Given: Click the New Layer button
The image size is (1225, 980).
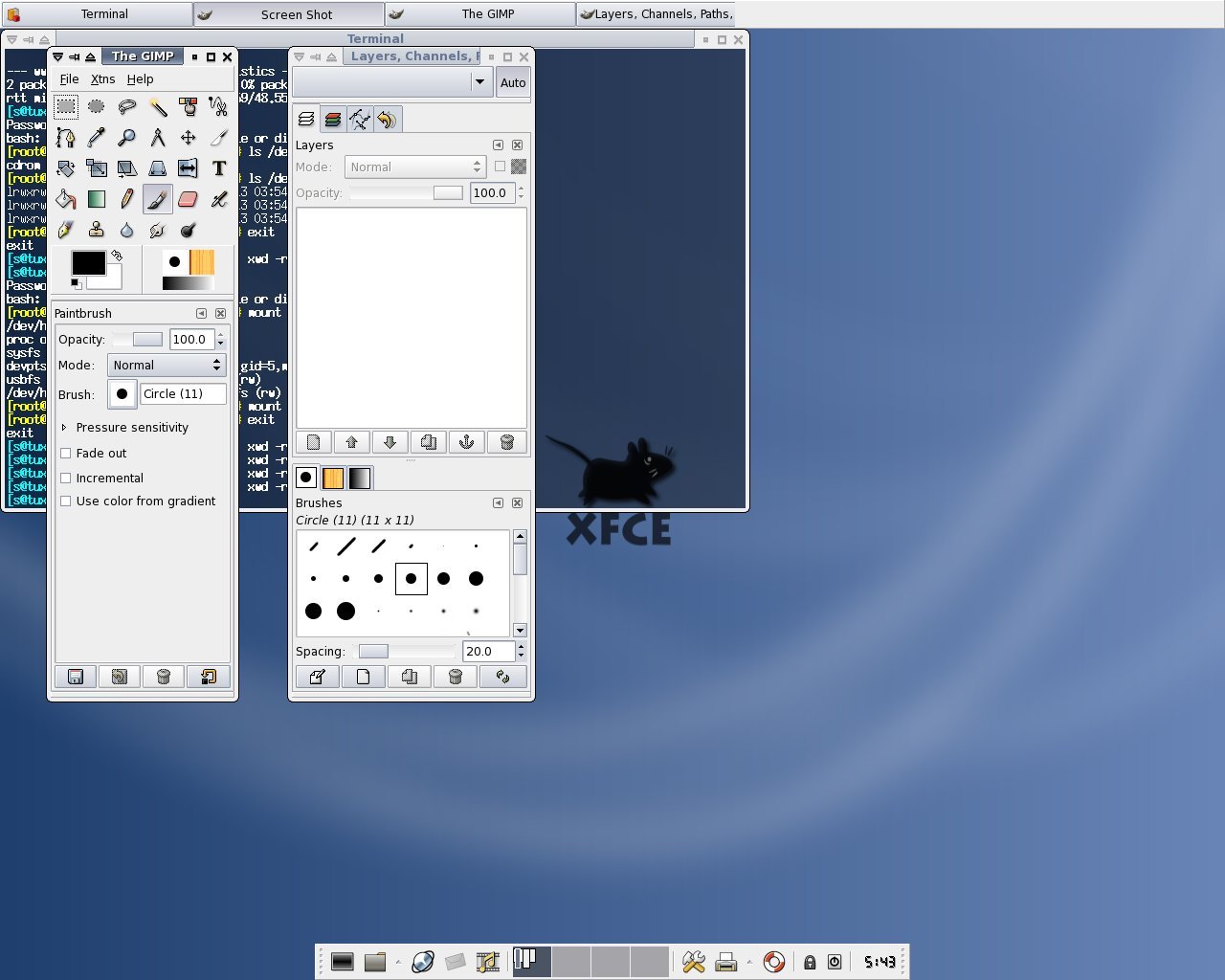Looking at the screenshot, I should [x=314, y=442].
